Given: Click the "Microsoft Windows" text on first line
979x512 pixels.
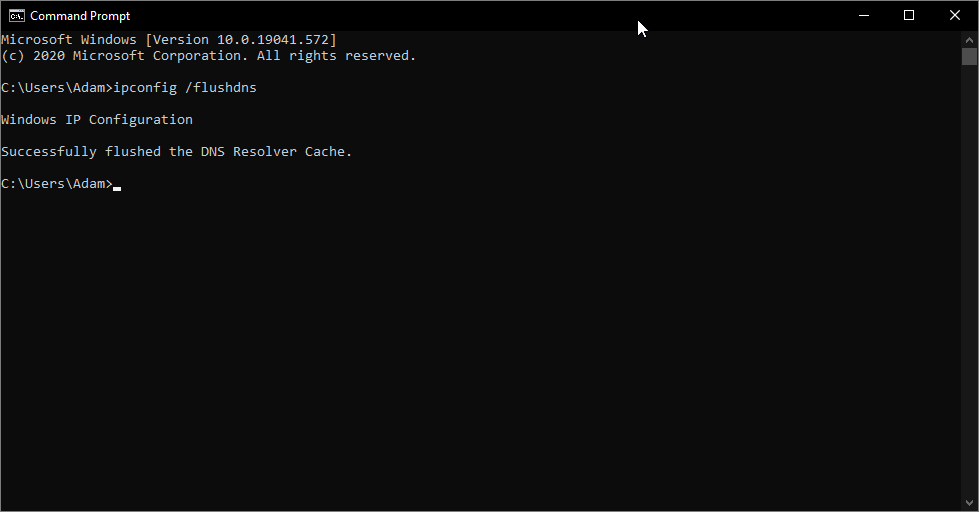Looking at the screenshot, I should [x=69, y=40].
